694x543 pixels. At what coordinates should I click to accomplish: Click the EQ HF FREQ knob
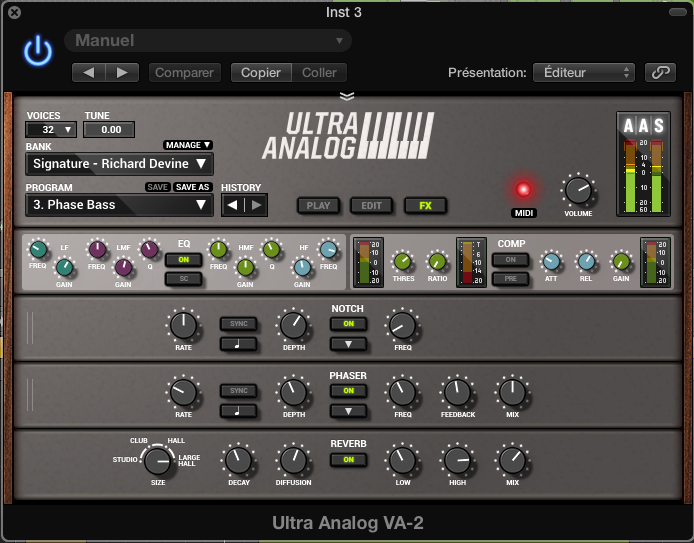tap(328, 250)
